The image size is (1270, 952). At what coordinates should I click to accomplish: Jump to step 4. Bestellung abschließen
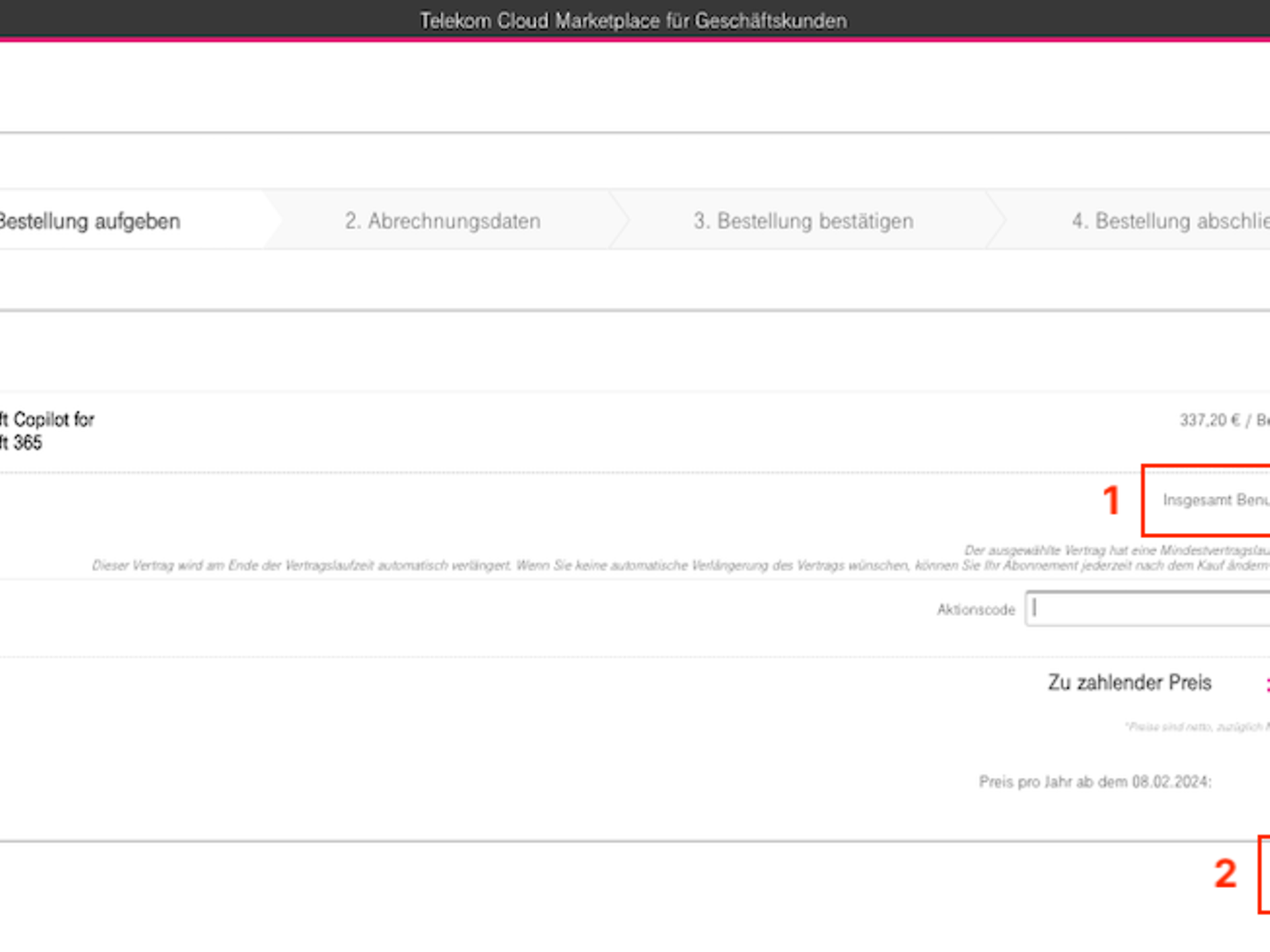click(1169, 221)
